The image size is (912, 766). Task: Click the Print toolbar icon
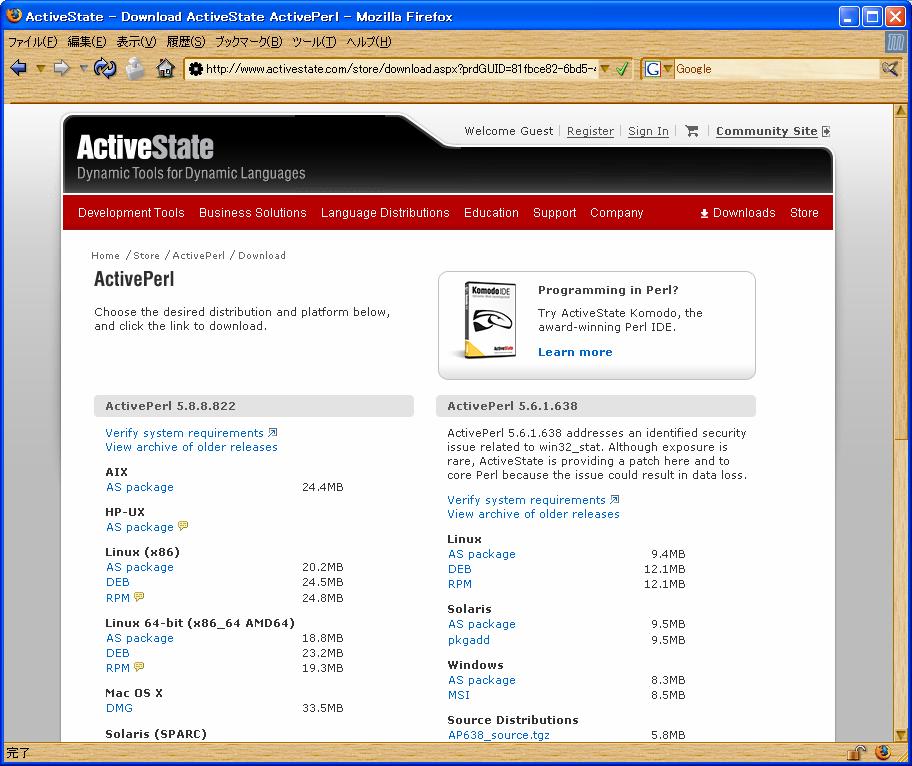pyautogui.click(x=135, y=69)
